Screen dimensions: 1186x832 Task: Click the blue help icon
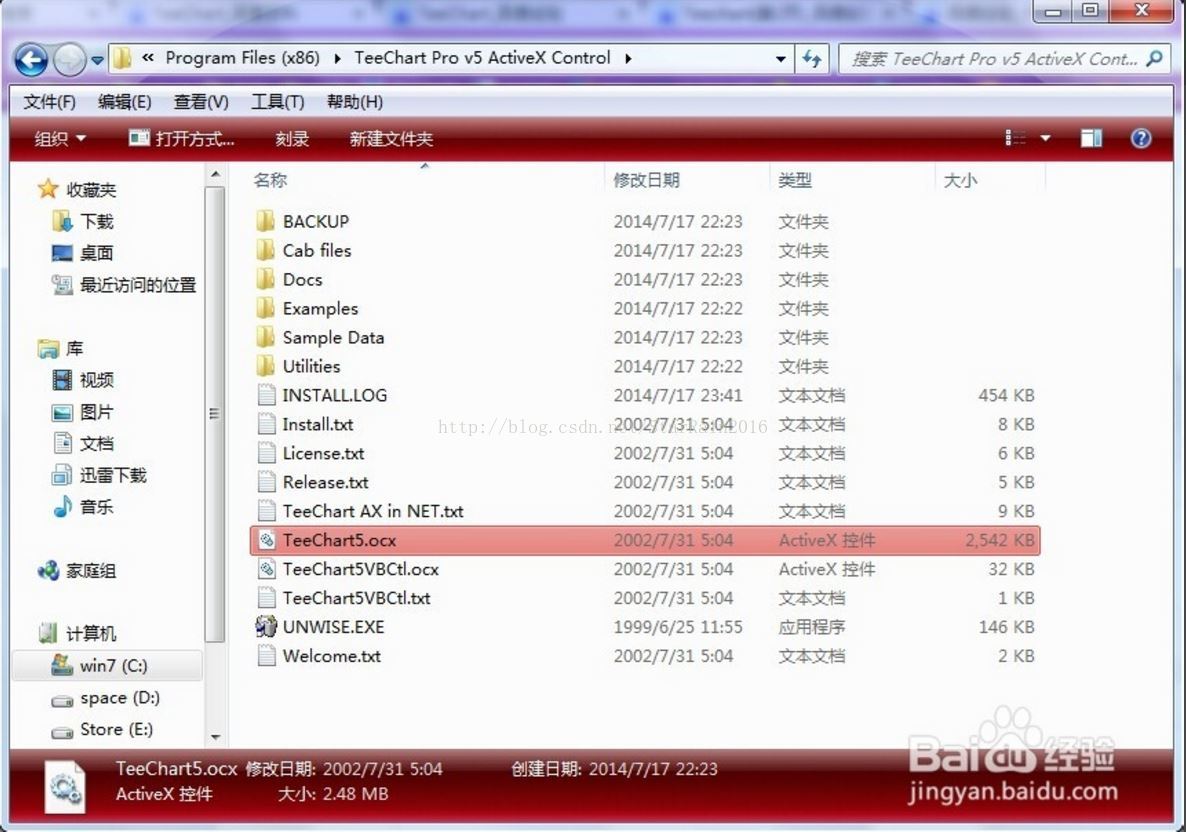tap(1141, 138)
